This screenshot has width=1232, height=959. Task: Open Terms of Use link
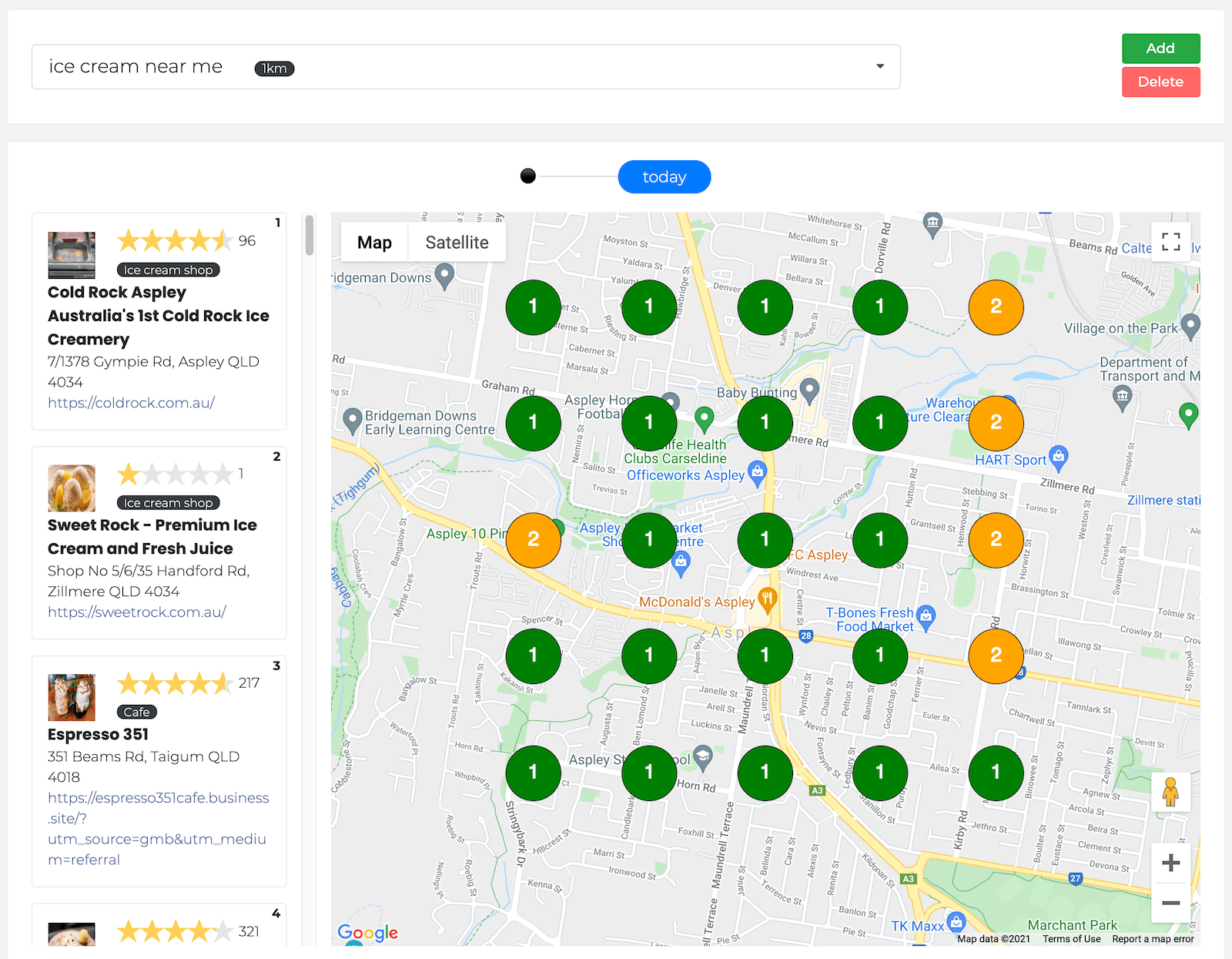[x=1071, y=939]
